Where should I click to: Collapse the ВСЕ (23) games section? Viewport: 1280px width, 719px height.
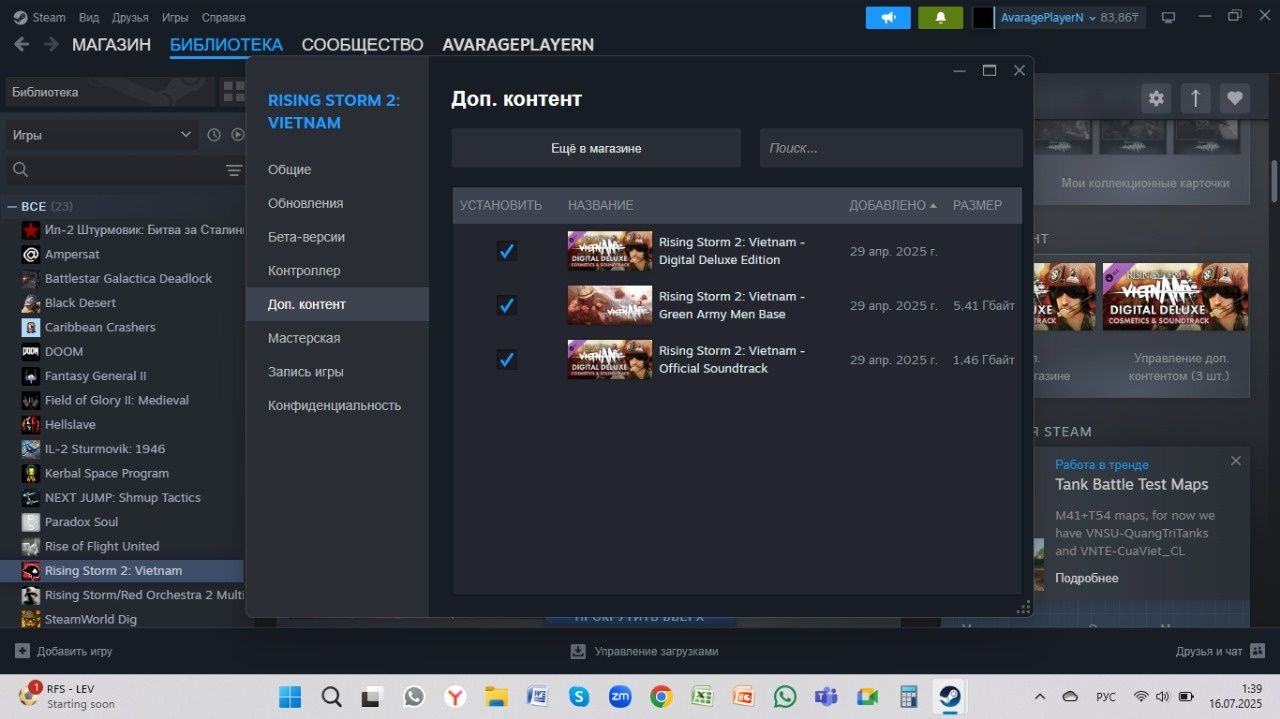tap(12, 206)
